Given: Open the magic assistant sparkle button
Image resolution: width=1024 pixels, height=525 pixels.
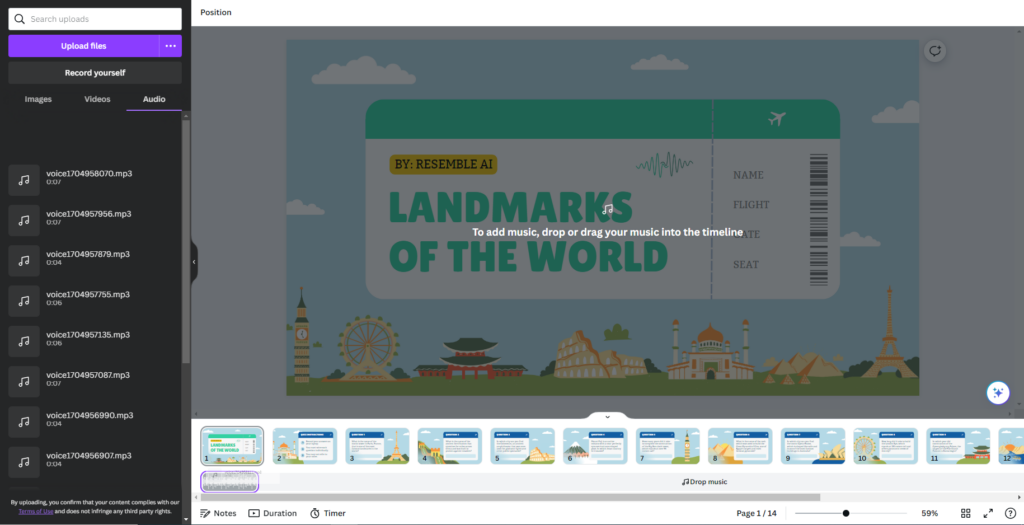Looking at the screenshot, I should (x=997, y=392).
